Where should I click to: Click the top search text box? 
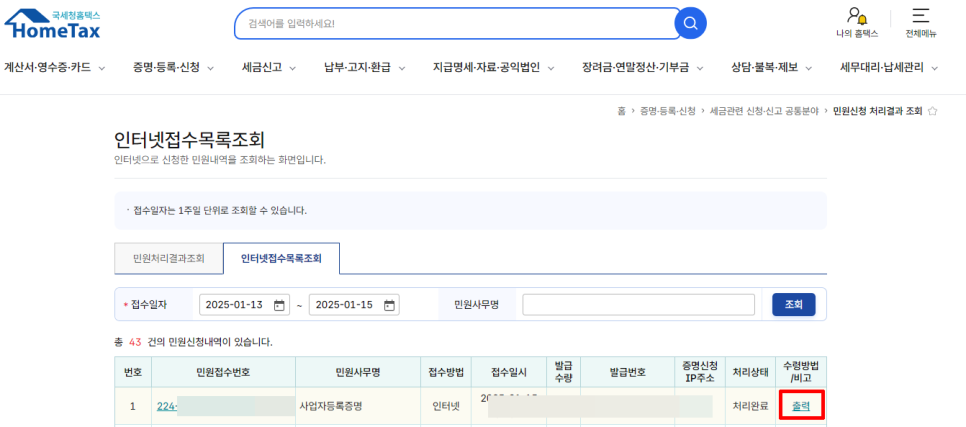pos(455,23)
